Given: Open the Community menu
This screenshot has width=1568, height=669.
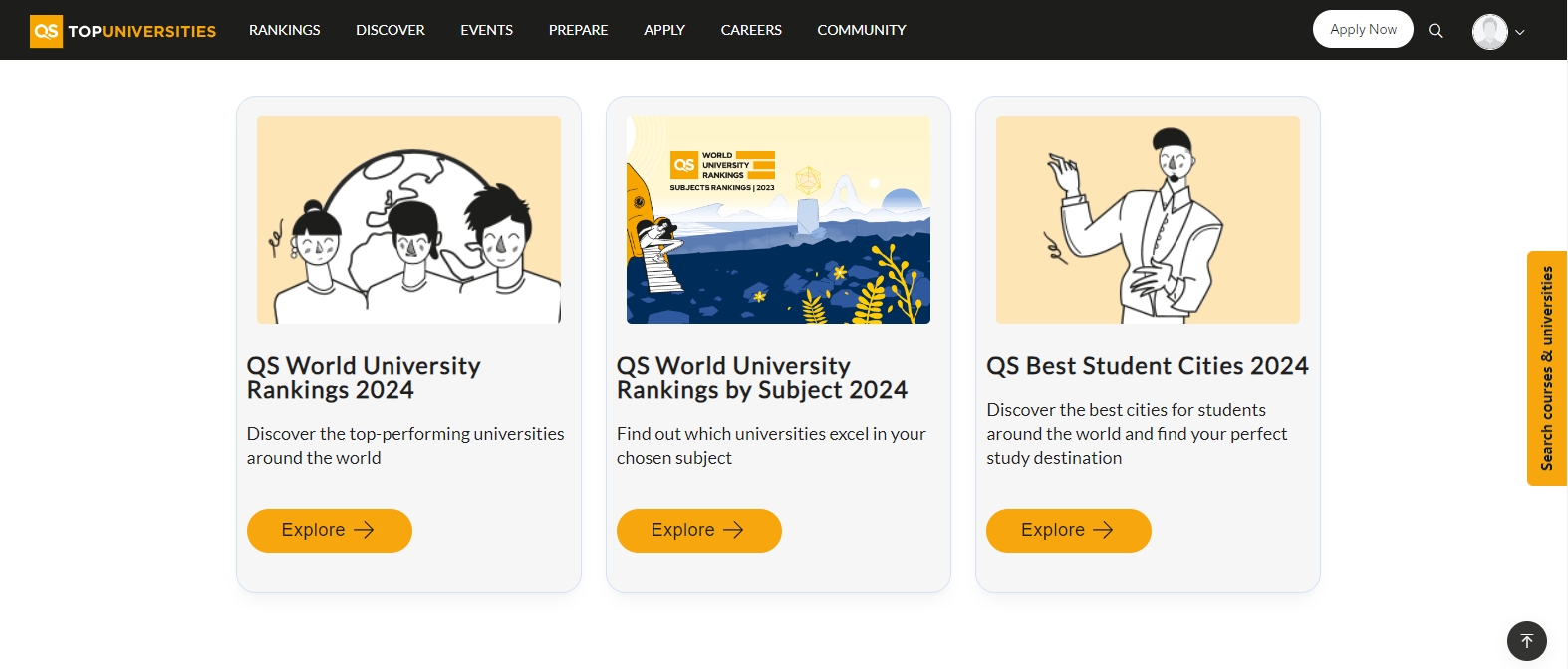Looking at the screenshot, I should pyautogui.click(x=862, y=30).
